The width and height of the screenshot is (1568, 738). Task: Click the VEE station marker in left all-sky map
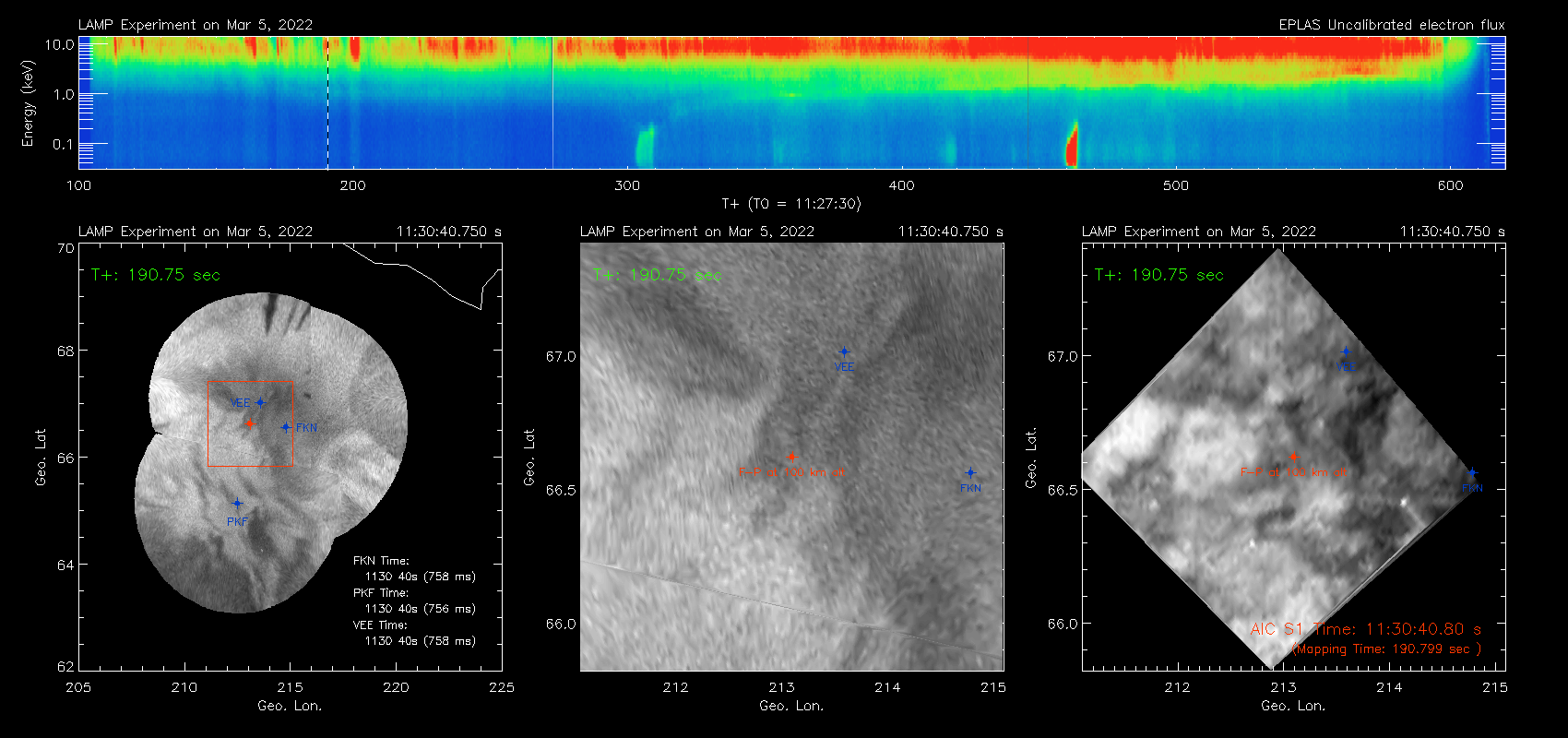[260, 402]
